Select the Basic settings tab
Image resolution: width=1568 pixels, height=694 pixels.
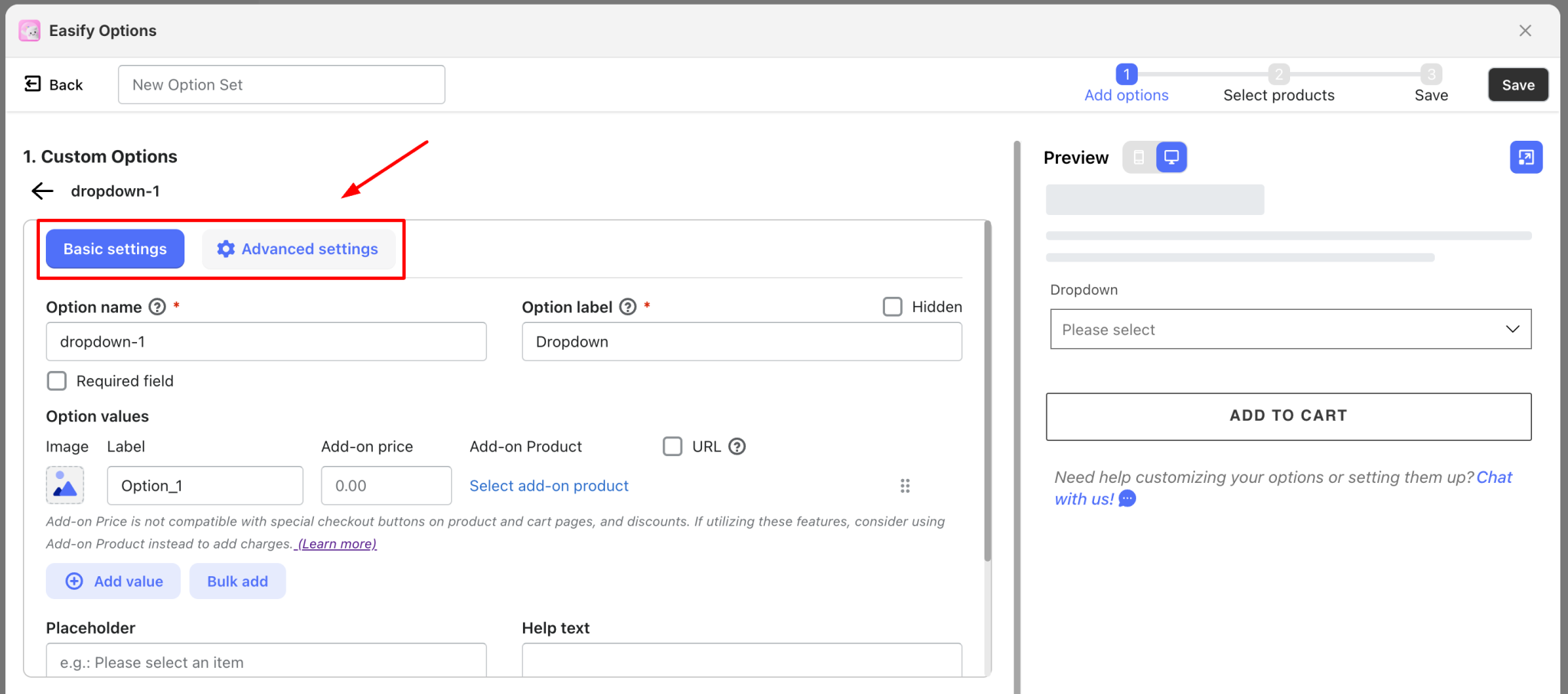click(x=114, y=248)
